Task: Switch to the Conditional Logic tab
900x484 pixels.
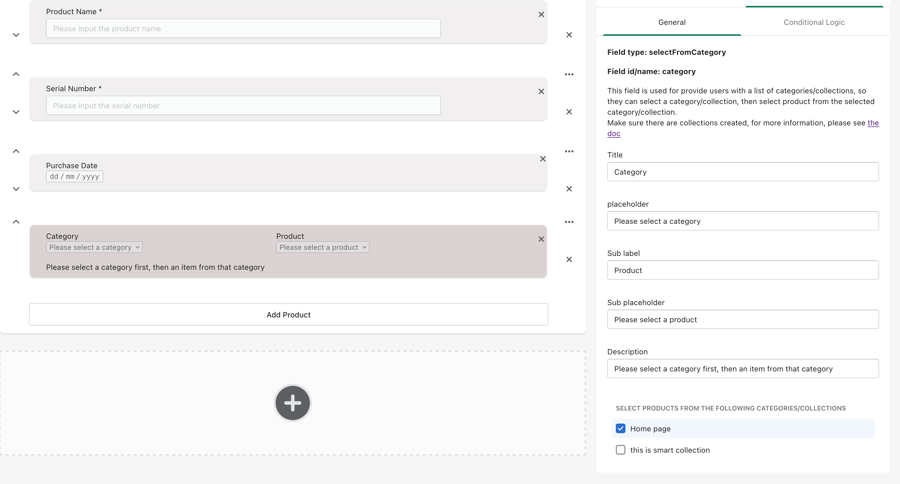Action: click(813, 22)
